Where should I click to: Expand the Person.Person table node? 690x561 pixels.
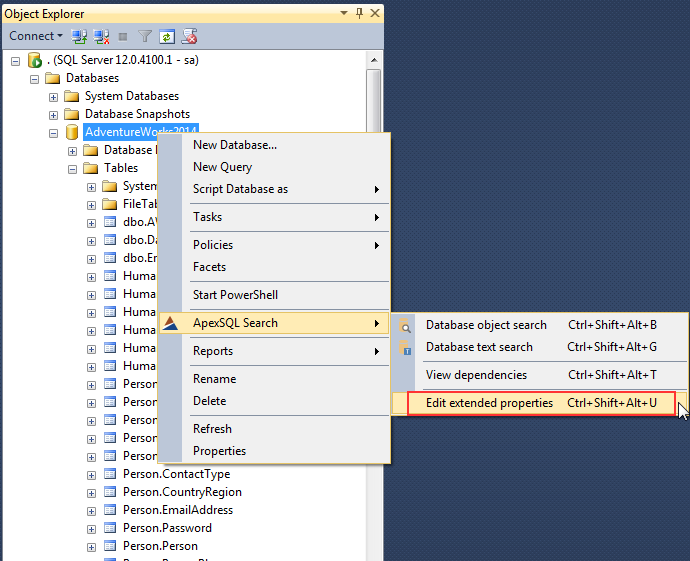tap(92, 547)
